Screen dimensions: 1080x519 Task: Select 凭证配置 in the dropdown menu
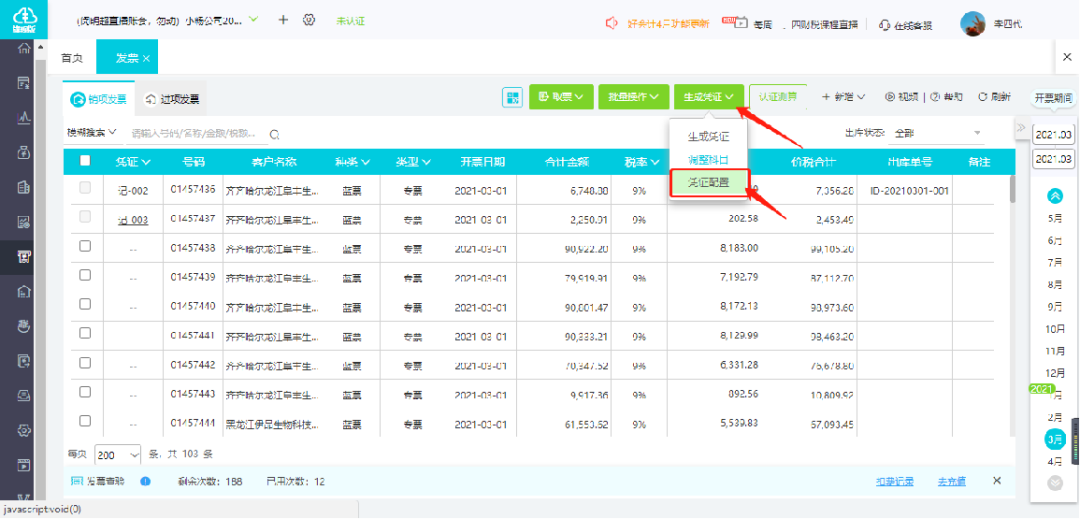[708, 183]
